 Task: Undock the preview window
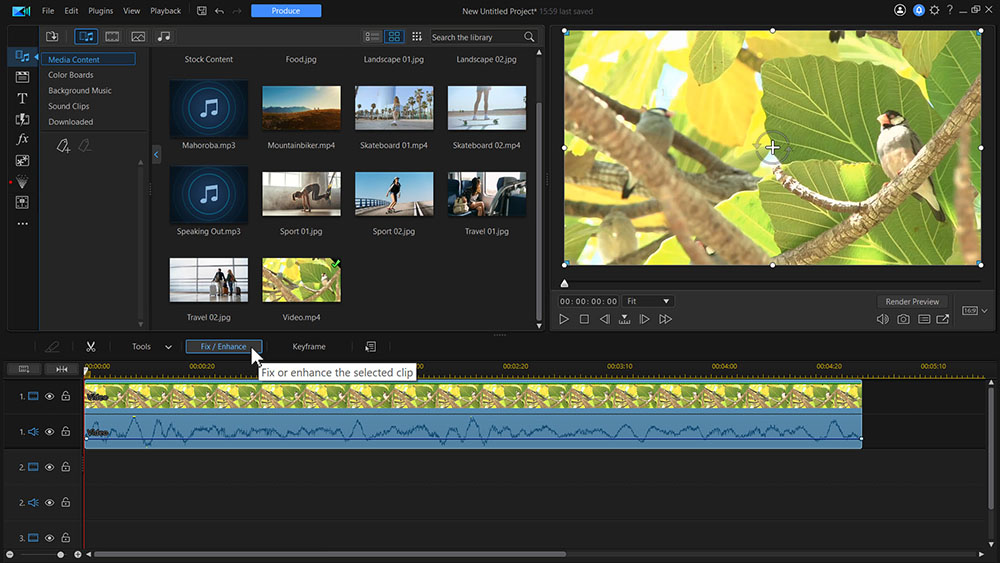(x=944, y=319)
